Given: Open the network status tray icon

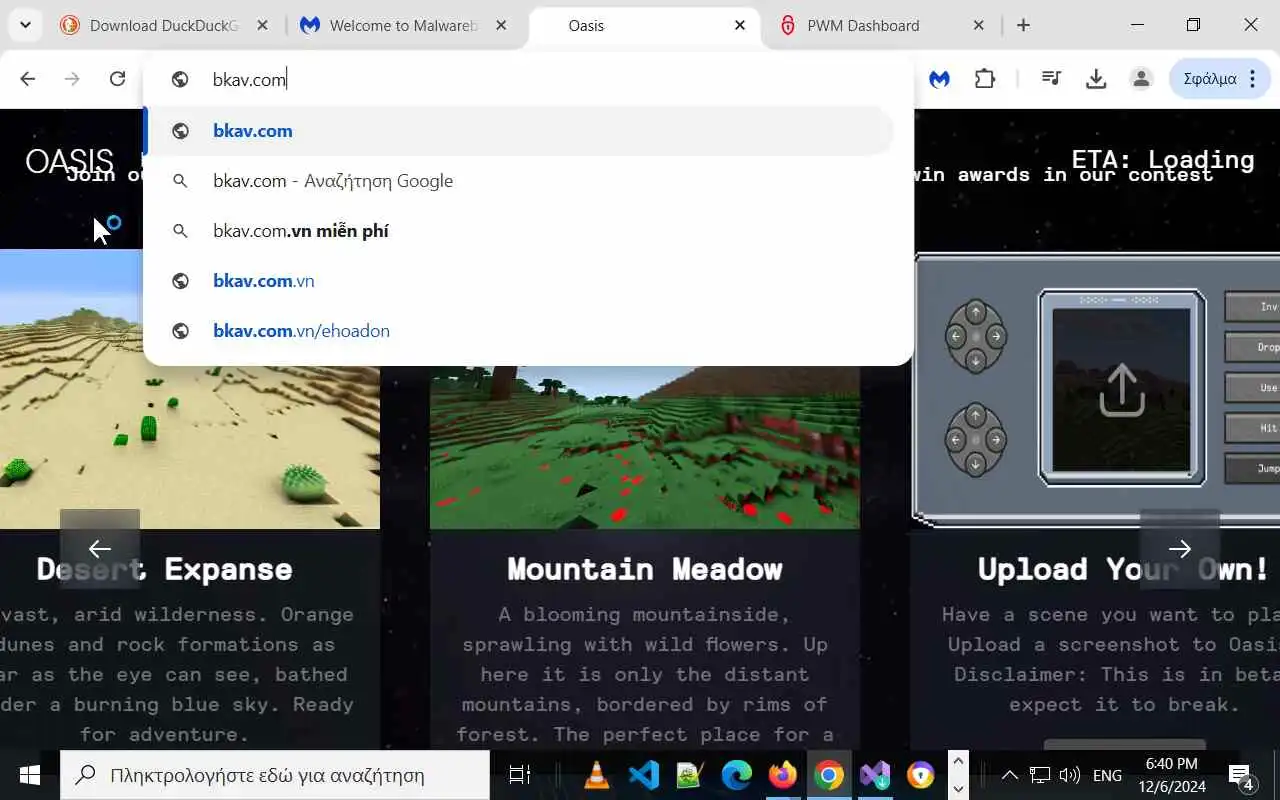Looking at the screenshot, I should [x=1040, y=775].
